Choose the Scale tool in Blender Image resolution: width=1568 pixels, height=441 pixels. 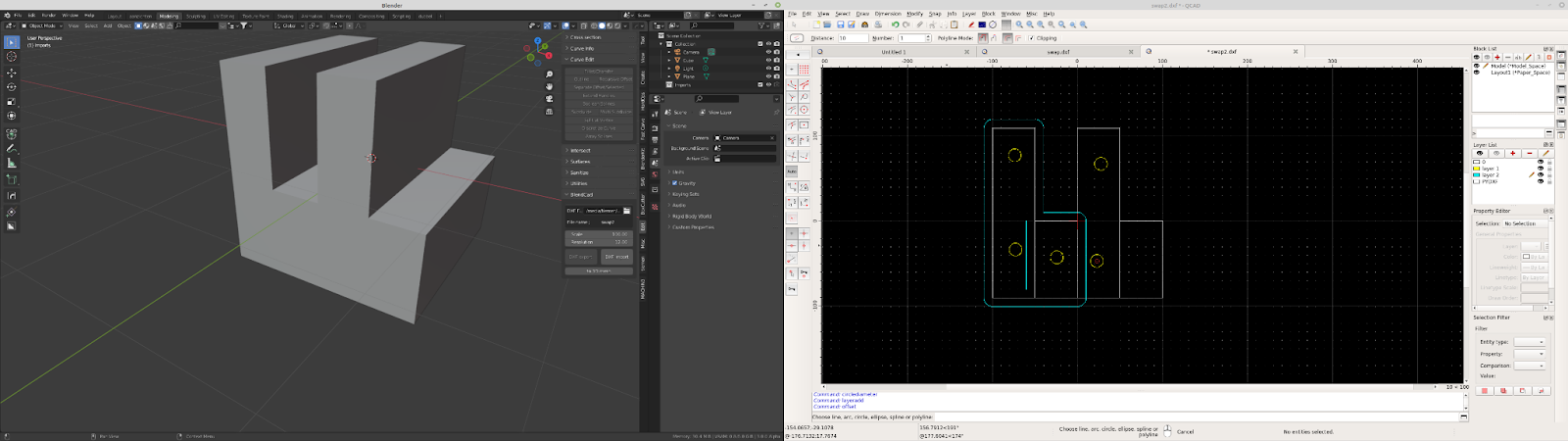[x=12, y=101]
